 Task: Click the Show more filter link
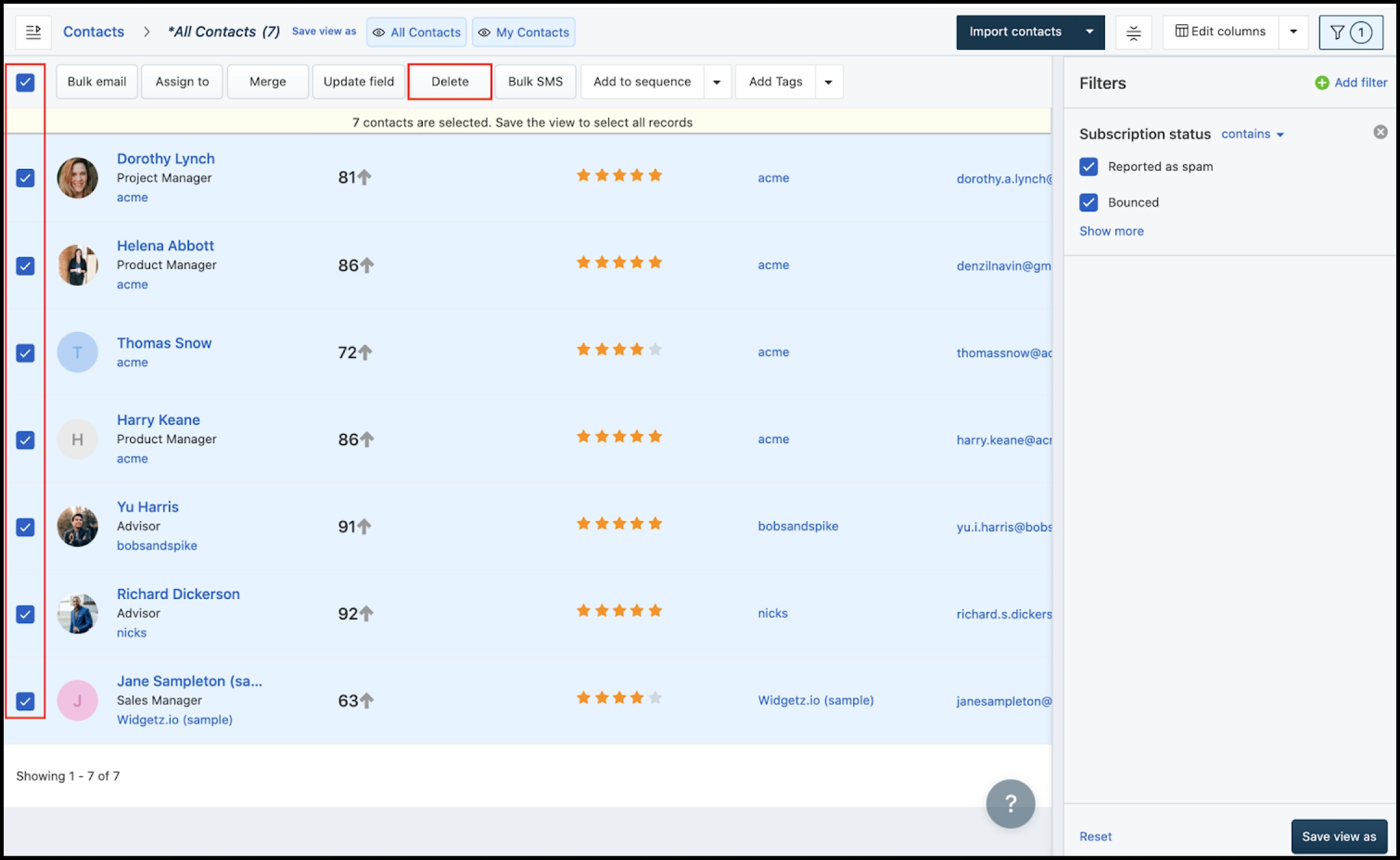pyautogui.click(x=1111, y=231)
